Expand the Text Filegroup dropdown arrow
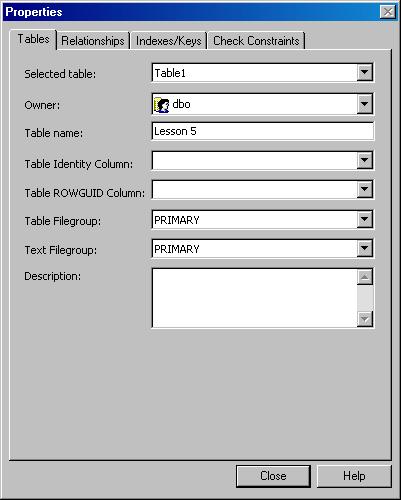This screenshot has width=401, height=500. point(364,248)
